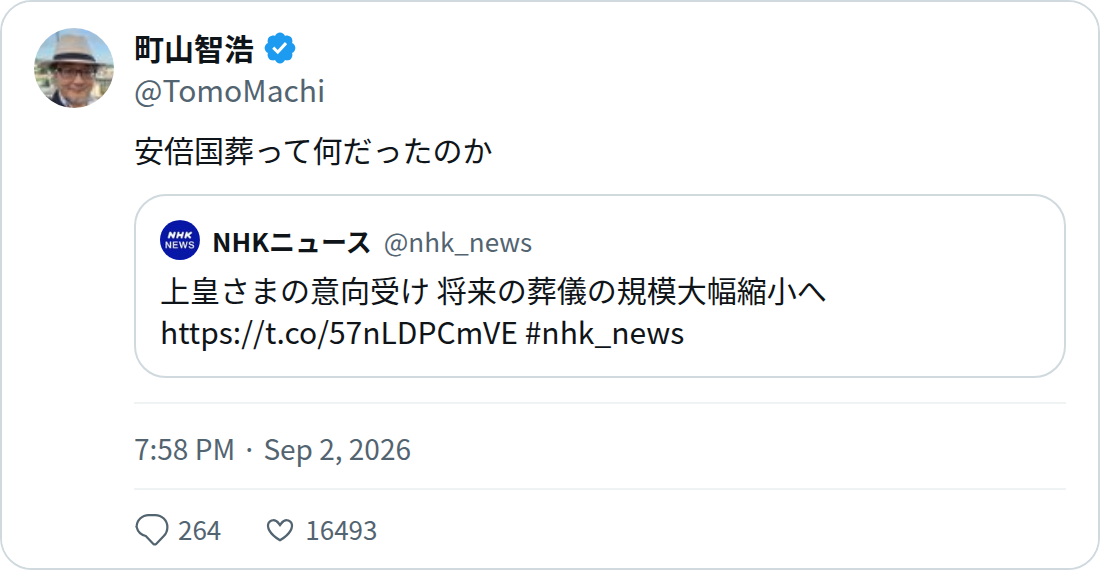Open 町山智浩's profile avatar photo
Viewport: 1108px width, 580px height.
coord(74,68)
